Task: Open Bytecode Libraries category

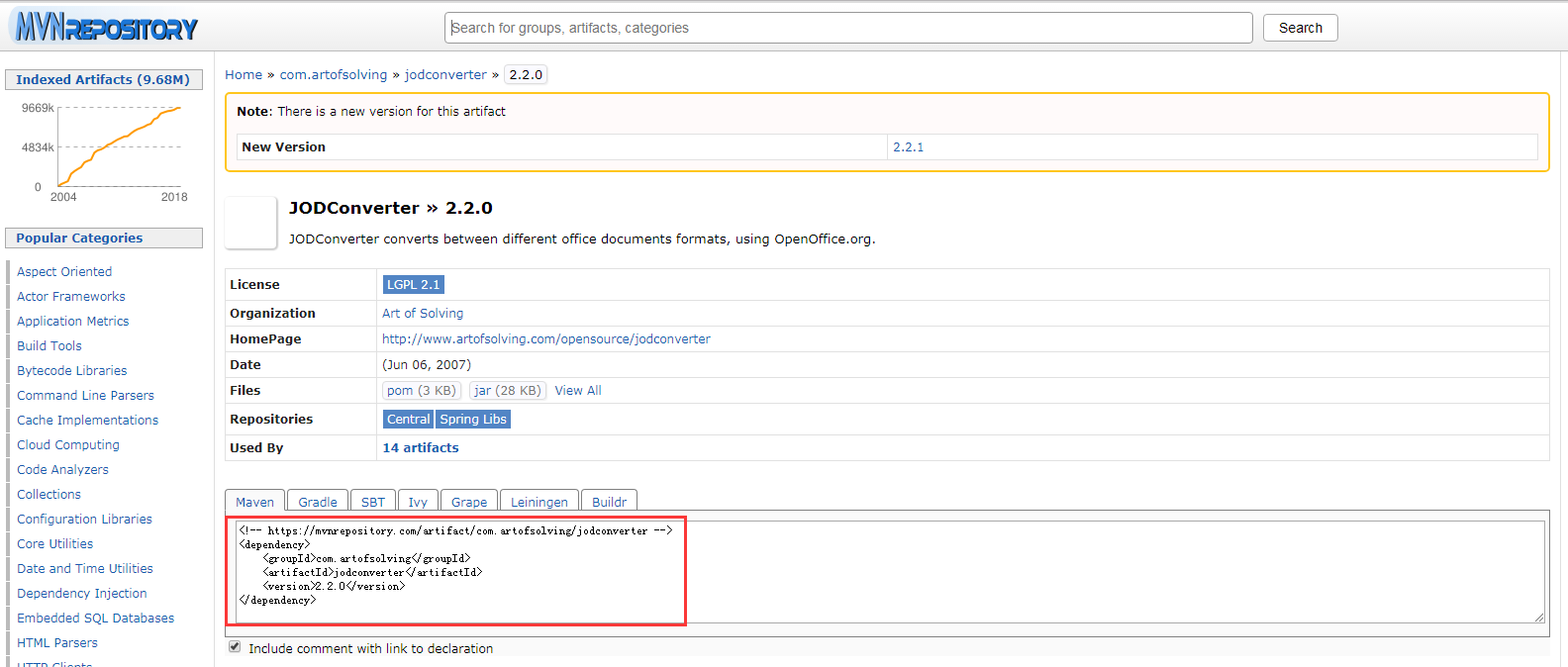Action: [72, 371]
